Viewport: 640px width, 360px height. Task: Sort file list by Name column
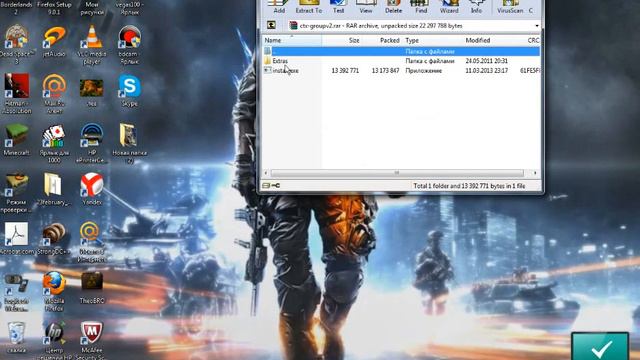[292, 40]
